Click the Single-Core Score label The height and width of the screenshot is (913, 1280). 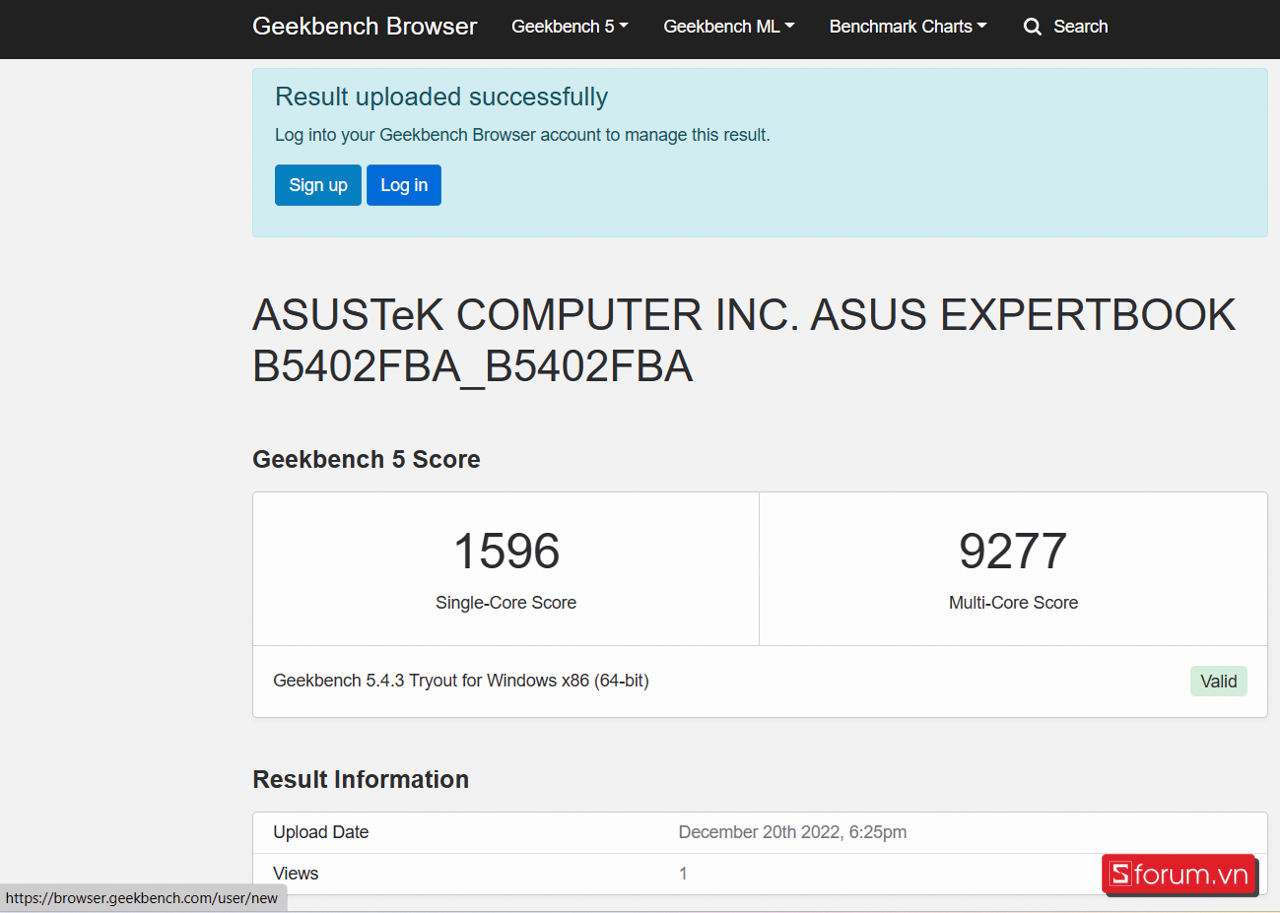point(506,603)
